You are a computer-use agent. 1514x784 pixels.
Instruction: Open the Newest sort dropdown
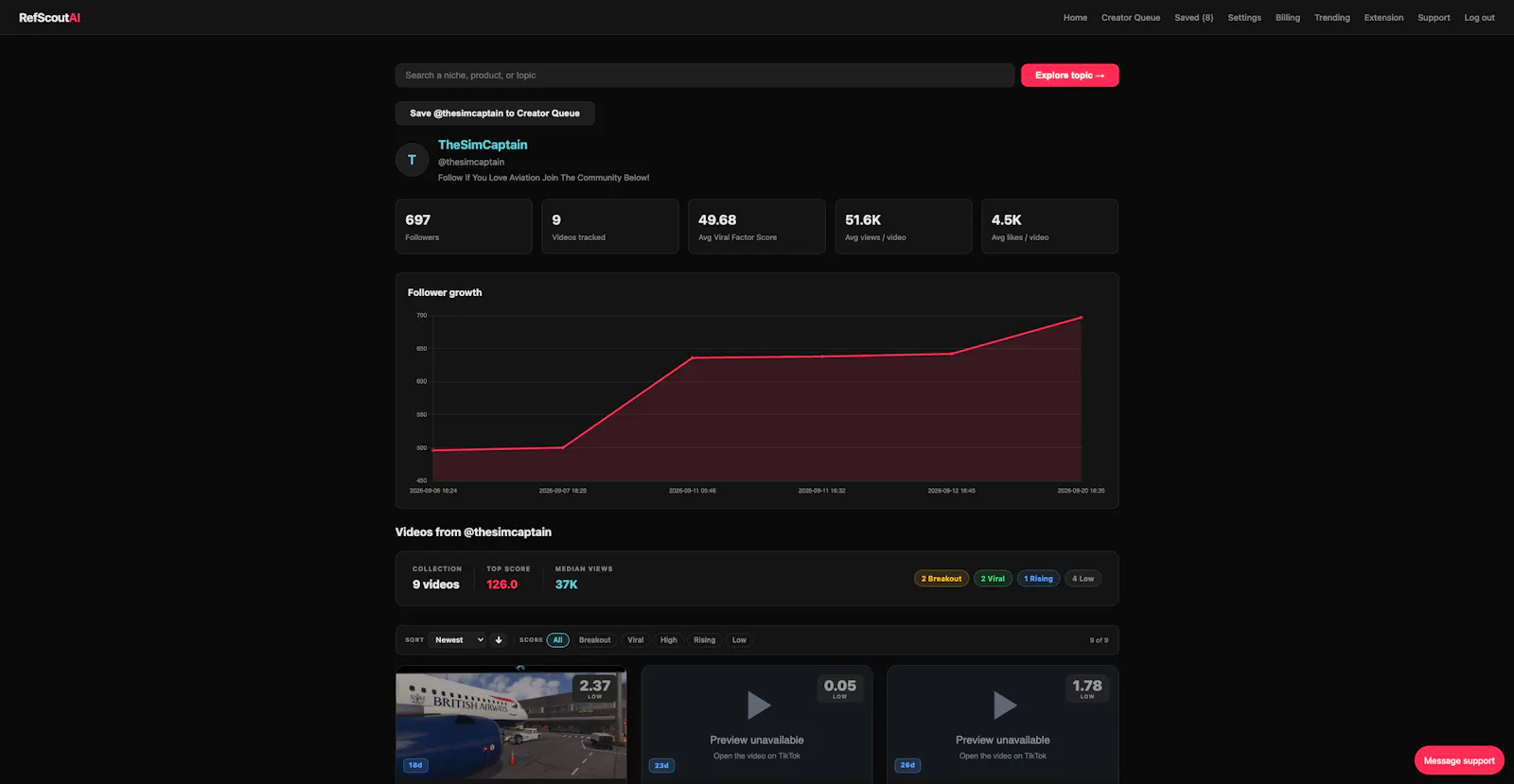tap(457, 640)
